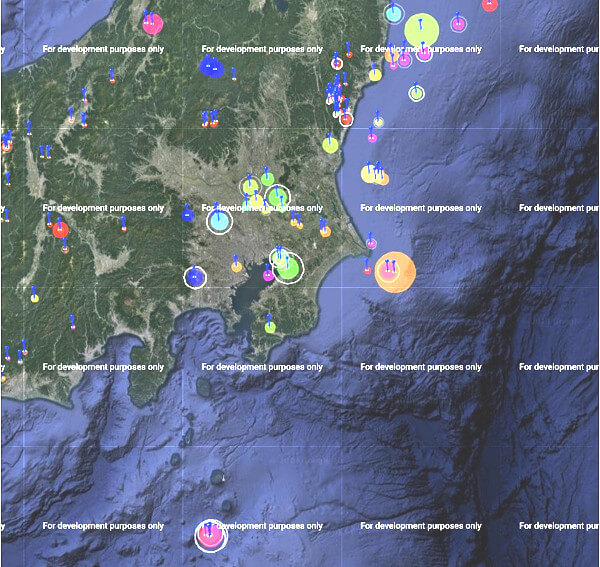
Task: Click the large orange circle off the east coast
Action: point(394,272)
